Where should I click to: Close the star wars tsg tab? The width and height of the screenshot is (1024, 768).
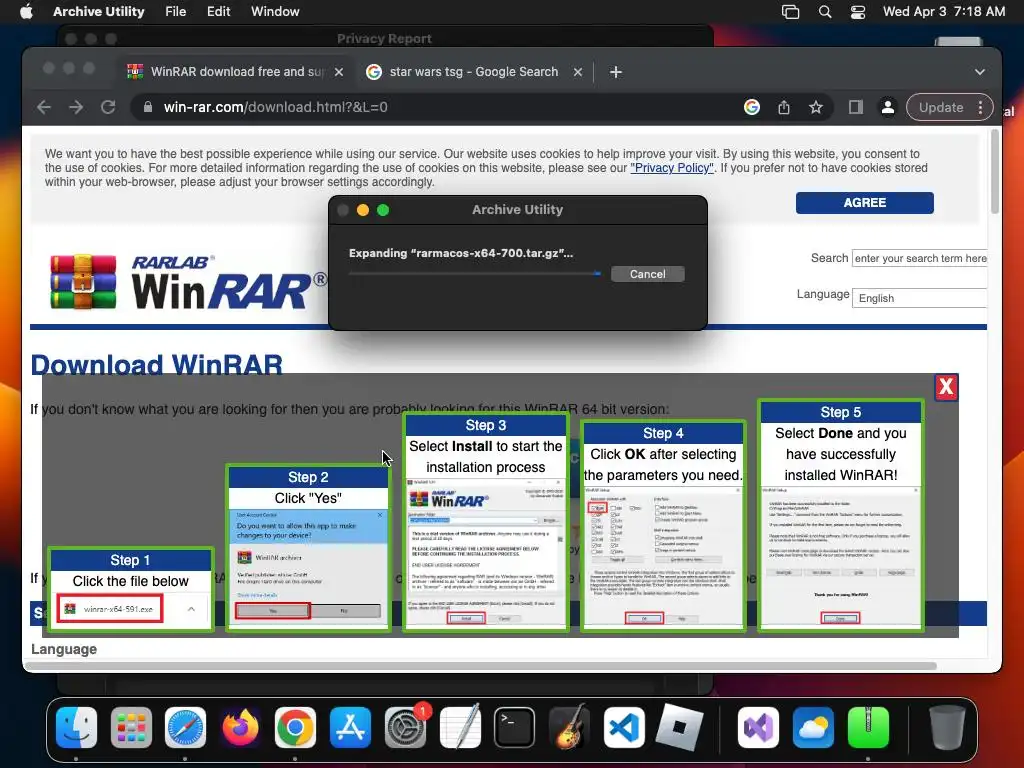(x=578, y=72)
